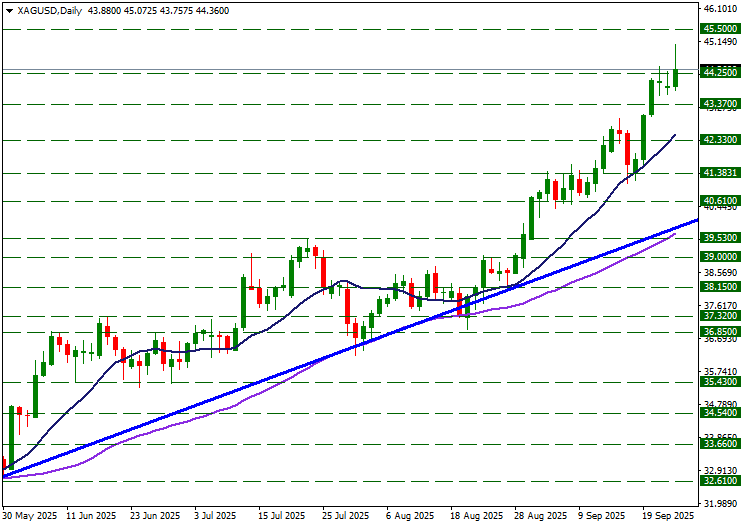
Task: Click the 42.3300 price level tag
Action: [x=721, y=140]
